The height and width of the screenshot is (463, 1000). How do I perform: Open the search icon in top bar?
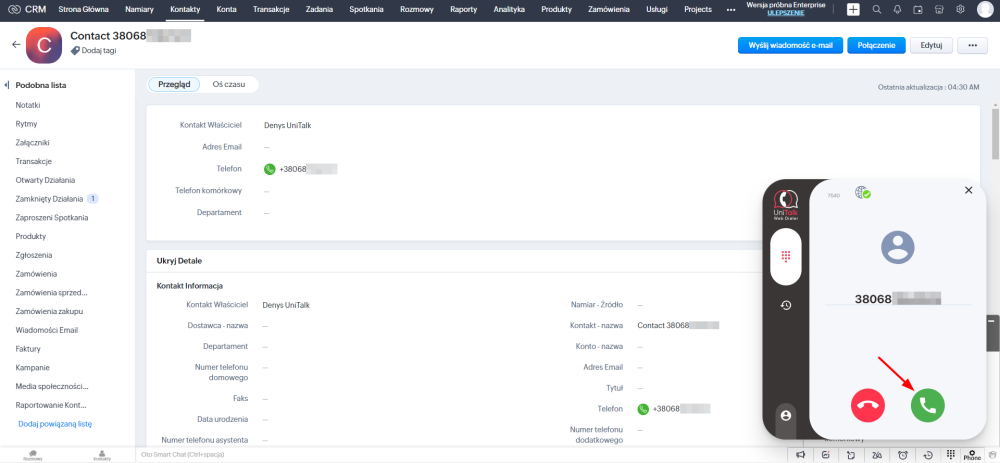(876, 9)
